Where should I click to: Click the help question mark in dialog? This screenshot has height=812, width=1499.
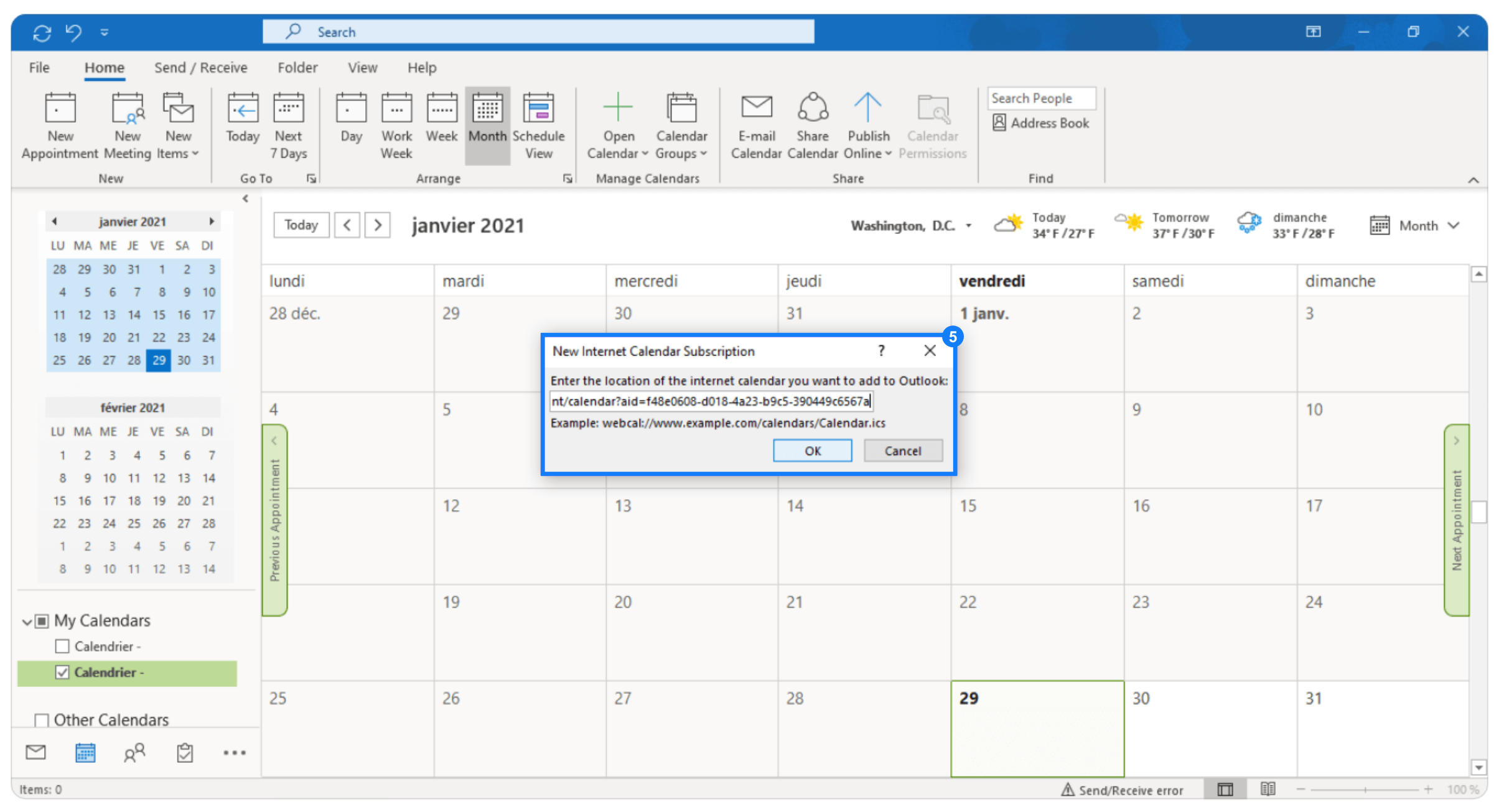coord(881,351)
